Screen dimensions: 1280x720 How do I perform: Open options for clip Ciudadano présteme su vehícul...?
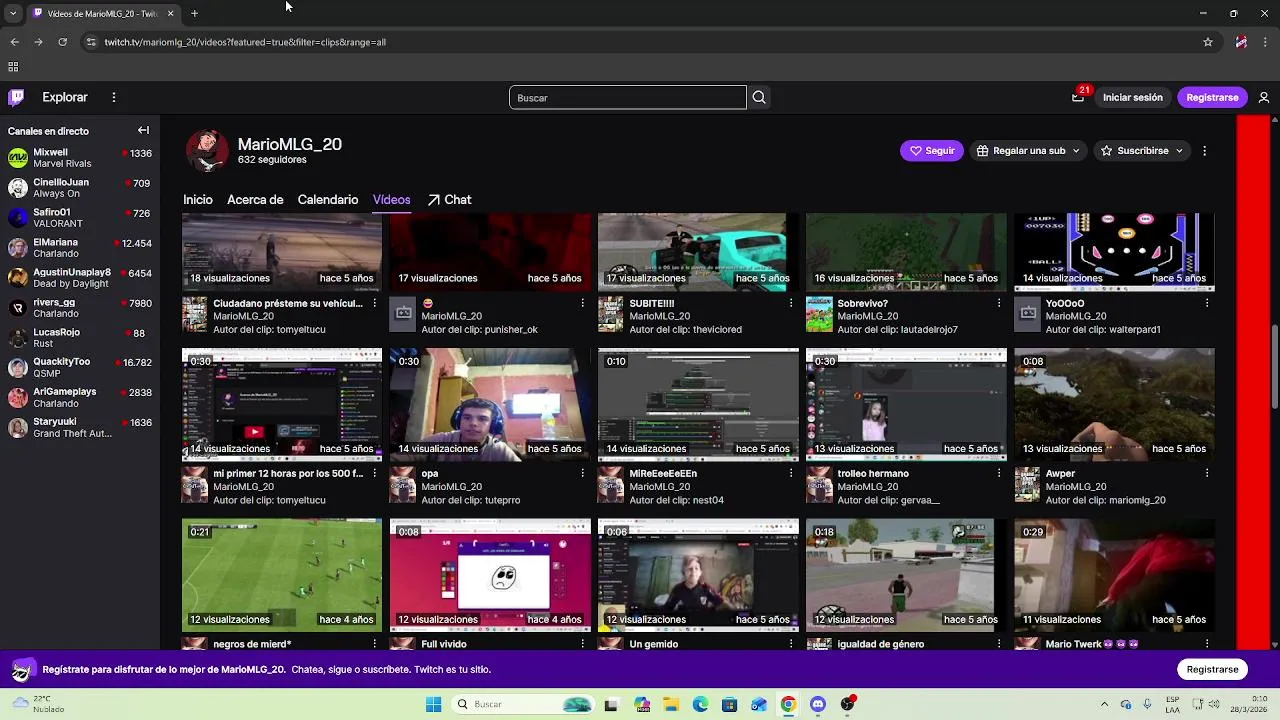(x=375, y=303)
